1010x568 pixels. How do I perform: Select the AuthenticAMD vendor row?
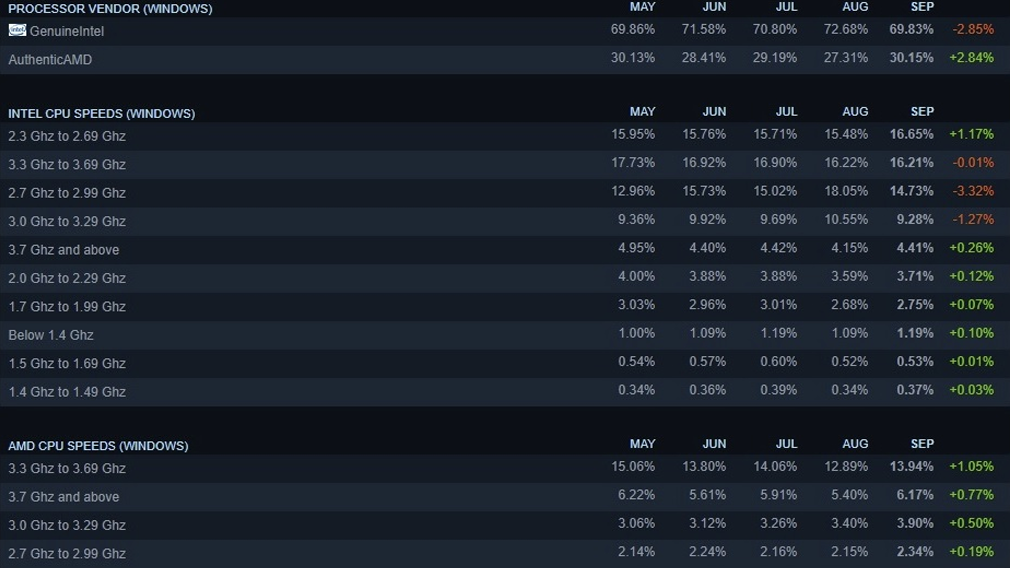coord(505,59)
